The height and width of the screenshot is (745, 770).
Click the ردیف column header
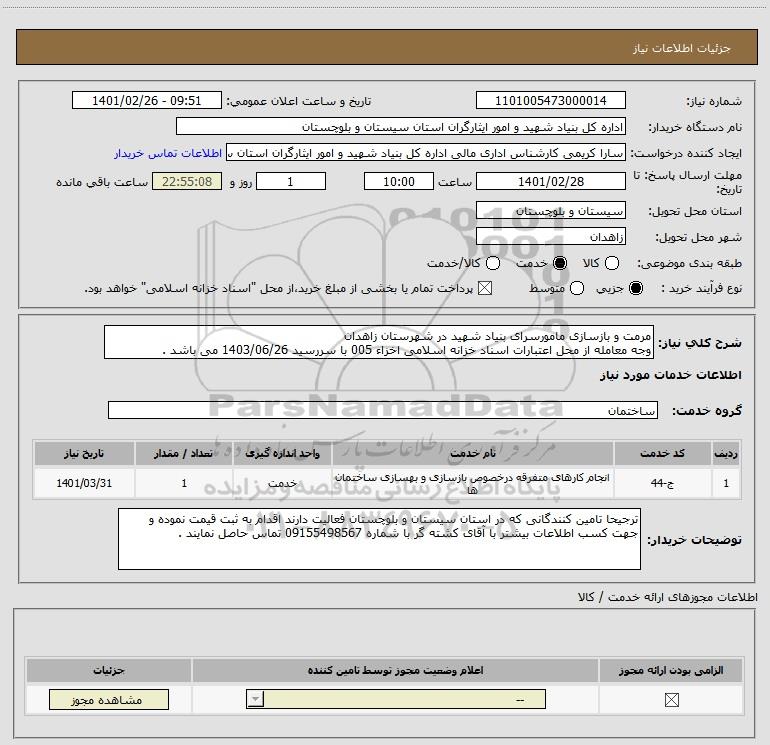[726, 453]
